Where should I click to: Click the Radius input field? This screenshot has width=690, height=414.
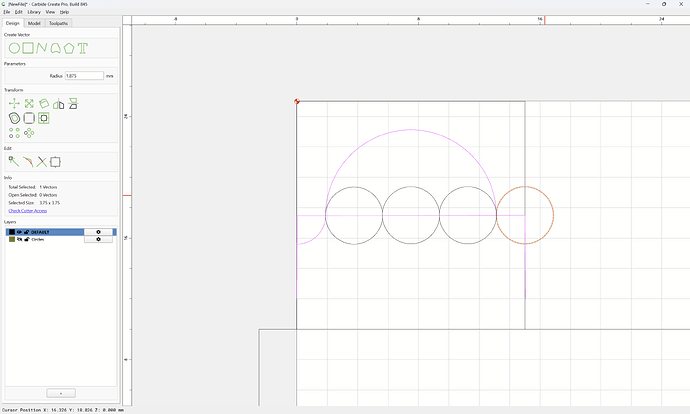tap(84, 76)
